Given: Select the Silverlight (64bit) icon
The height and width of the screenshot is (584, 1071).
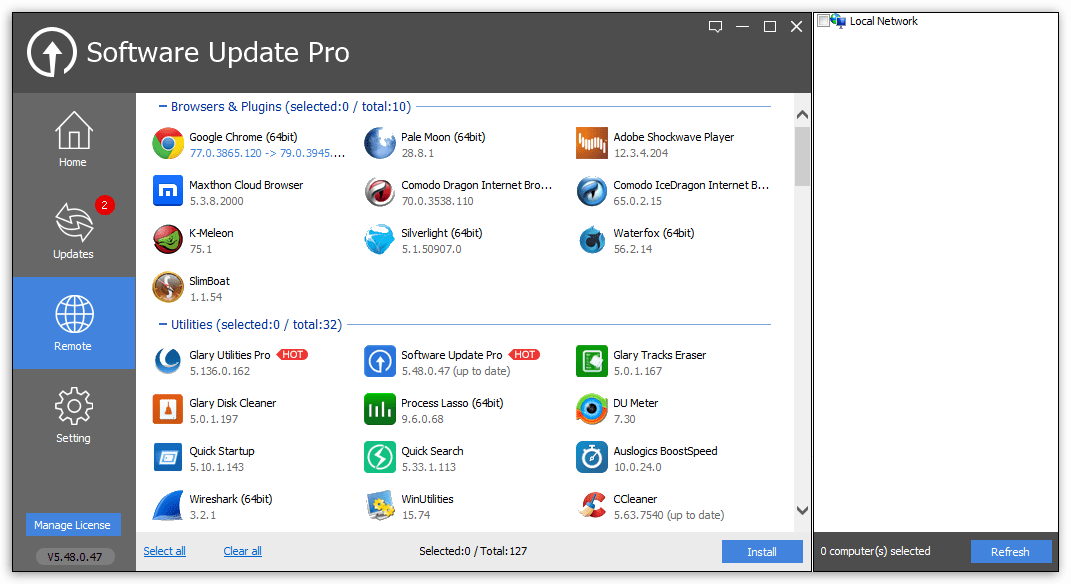Looking at the screenshot, I should coord(380,239).
